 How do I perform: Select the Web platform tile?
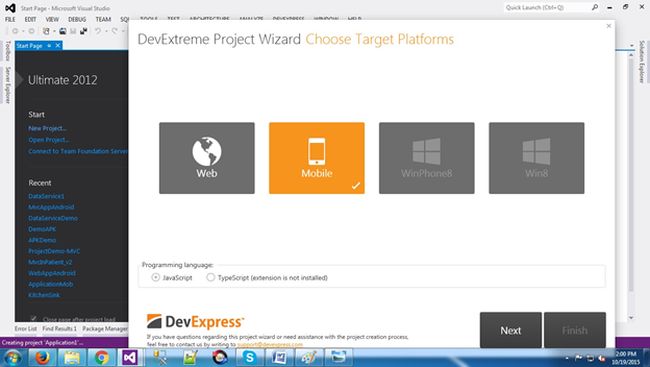[207, 158]
